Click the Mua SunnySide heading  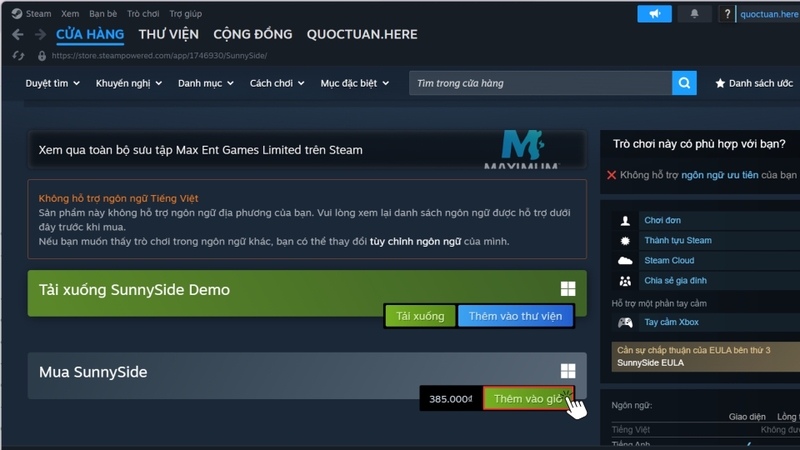tap(93, 372)
